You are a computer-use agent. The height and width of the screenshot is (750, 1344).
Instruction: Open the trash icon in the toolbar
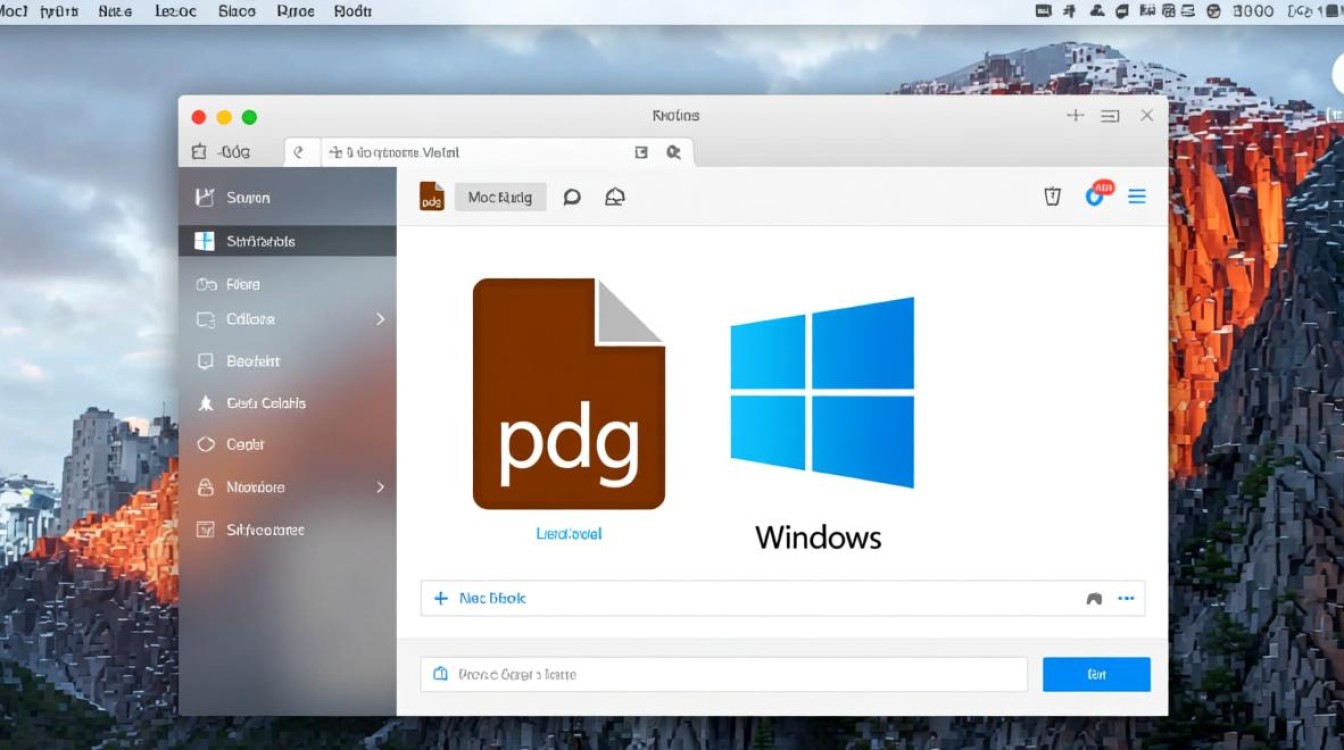[1052, 197]
